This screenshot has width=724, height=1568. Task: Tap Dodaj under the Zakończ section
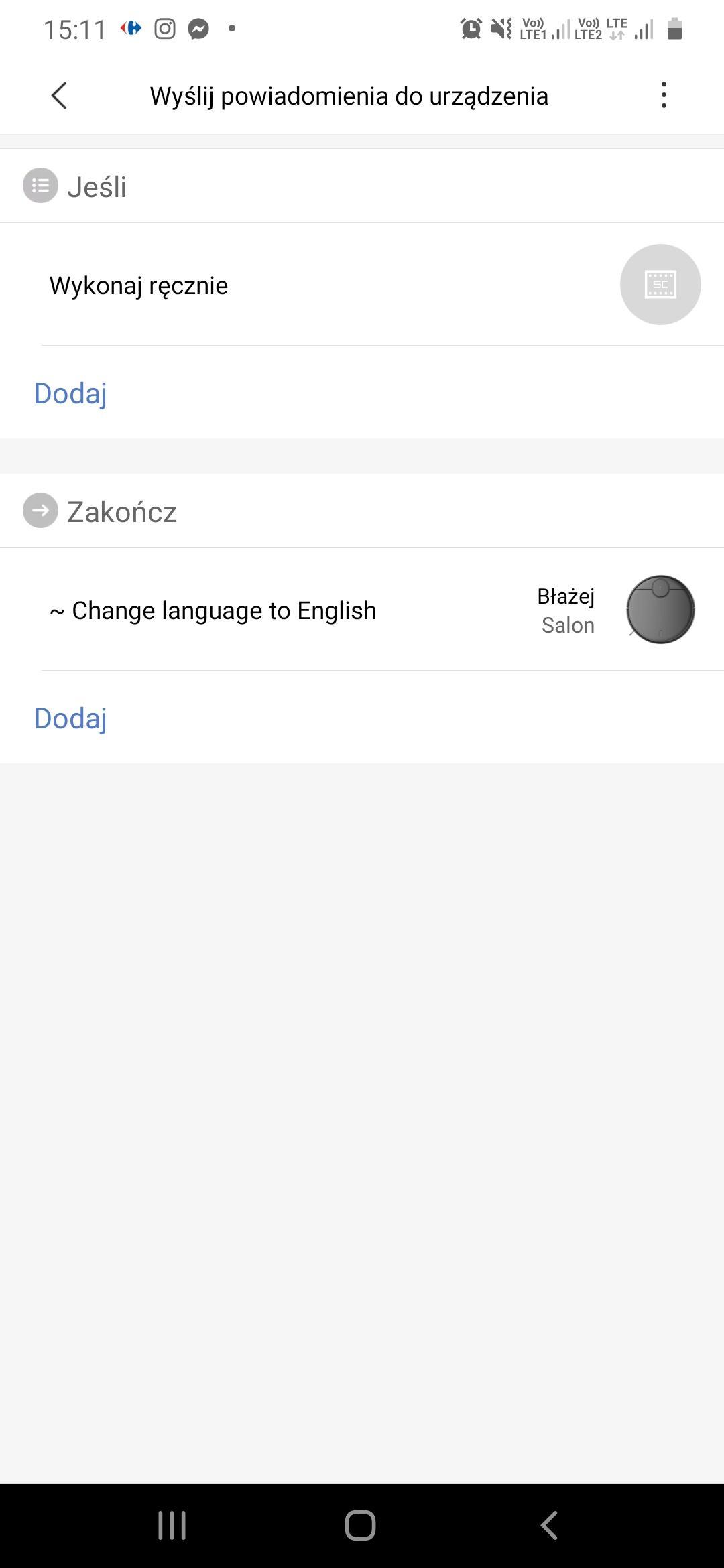click(x=70, y=718)
